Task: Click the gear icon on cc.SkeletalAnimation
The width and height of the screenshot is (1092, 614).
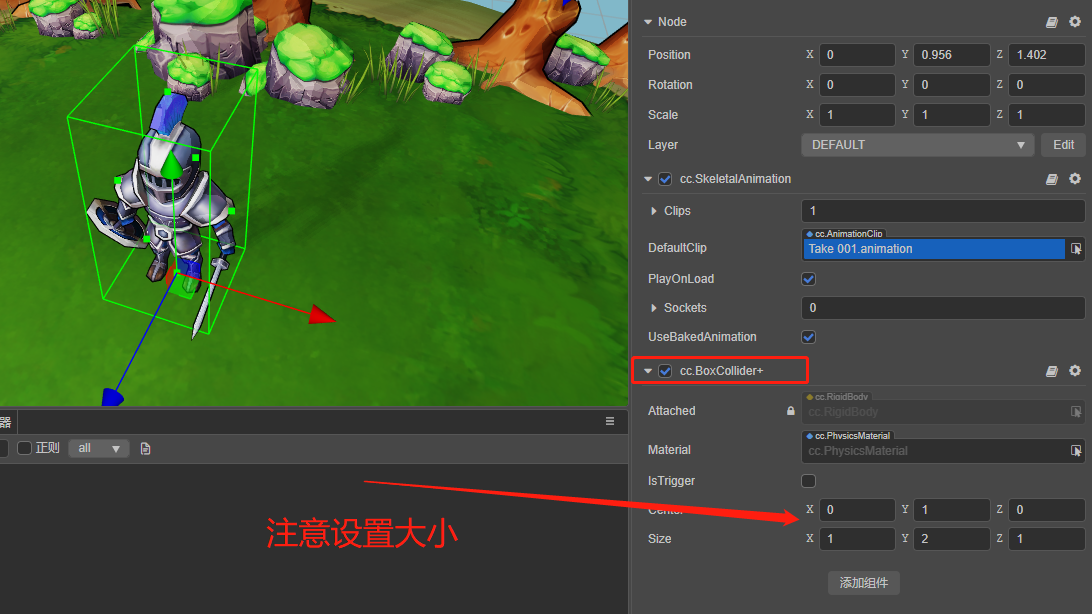Action: pyautogui.click(x=1076, y=179)
